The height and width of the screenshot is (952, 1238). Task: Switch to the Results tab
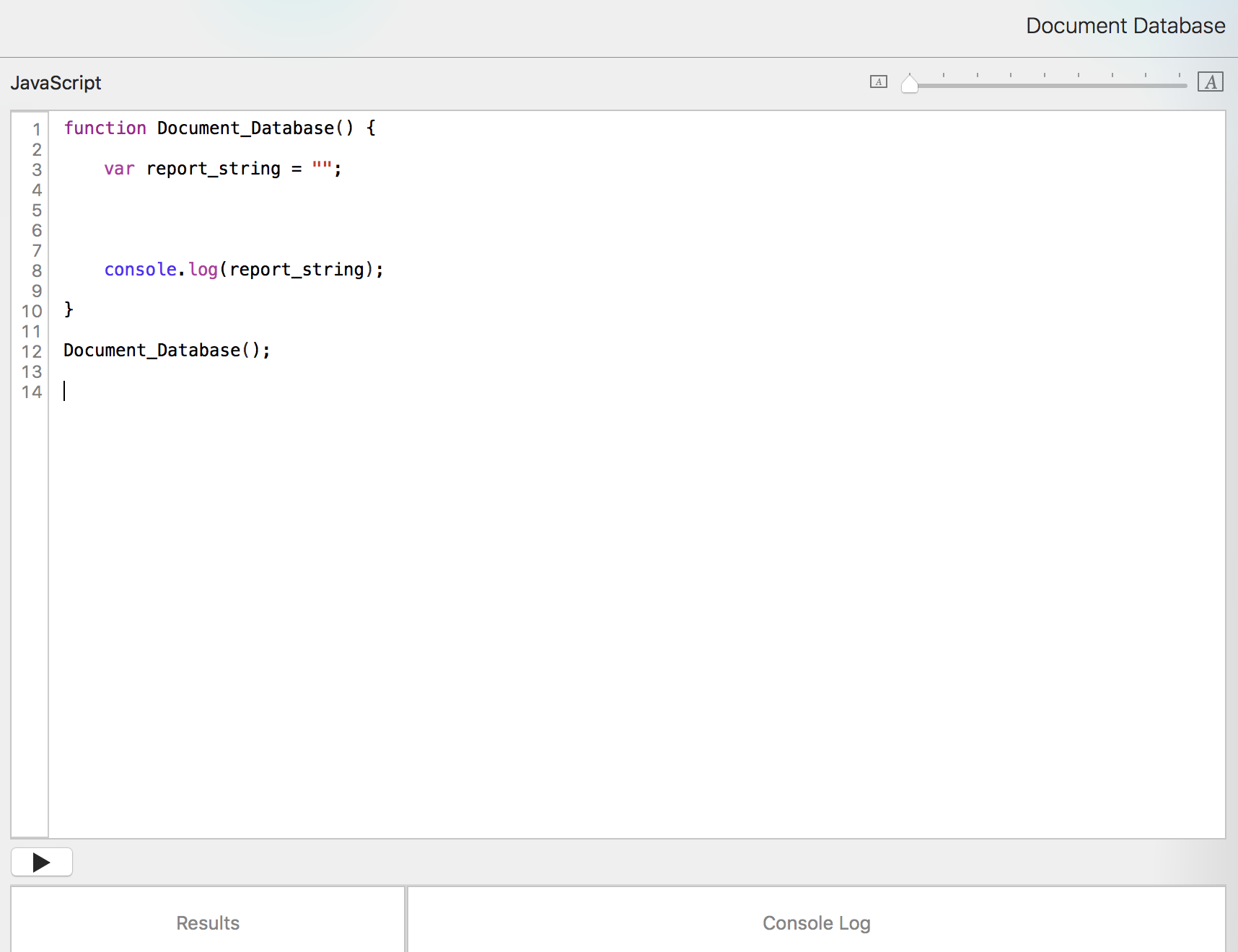tap(208, 922)
